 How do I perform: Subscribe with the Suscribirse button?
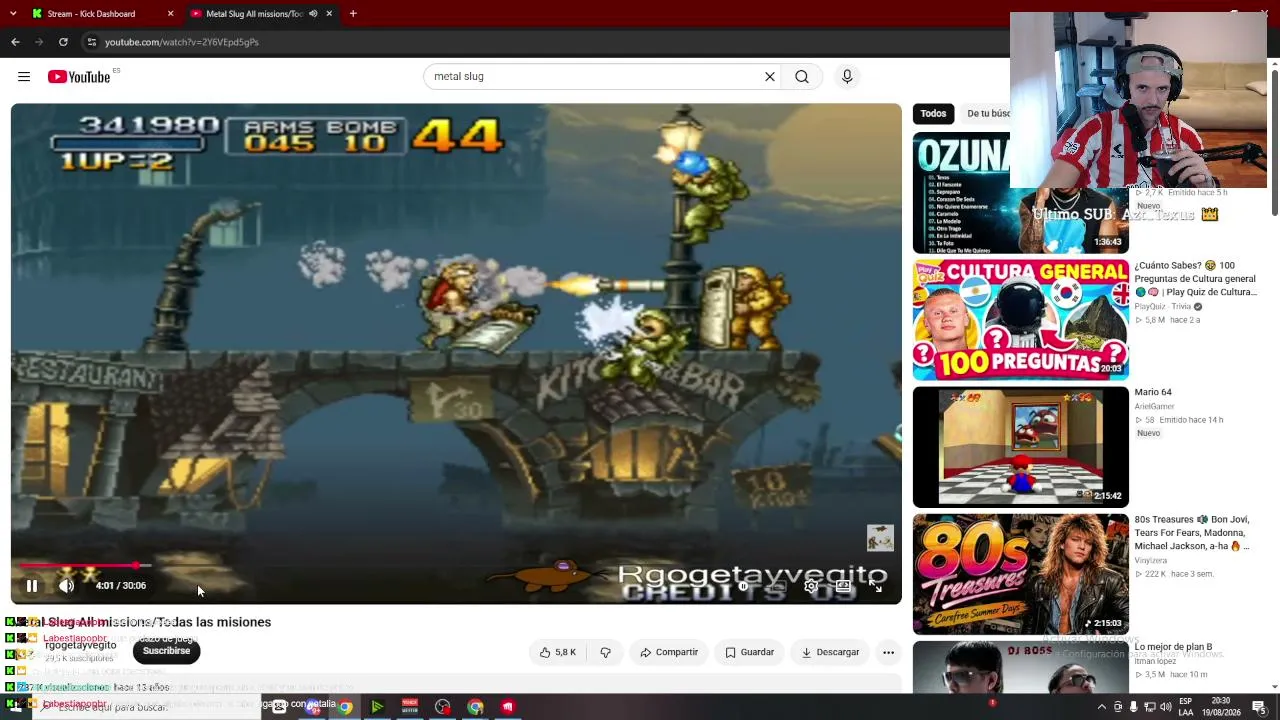(x=166, y=651)
